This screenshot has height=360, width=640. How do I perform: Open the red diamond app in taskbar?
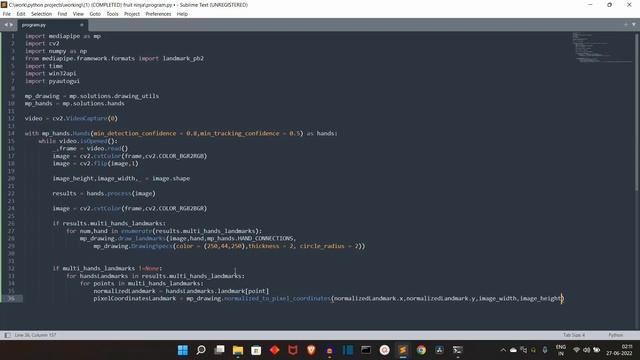(275, 350)
